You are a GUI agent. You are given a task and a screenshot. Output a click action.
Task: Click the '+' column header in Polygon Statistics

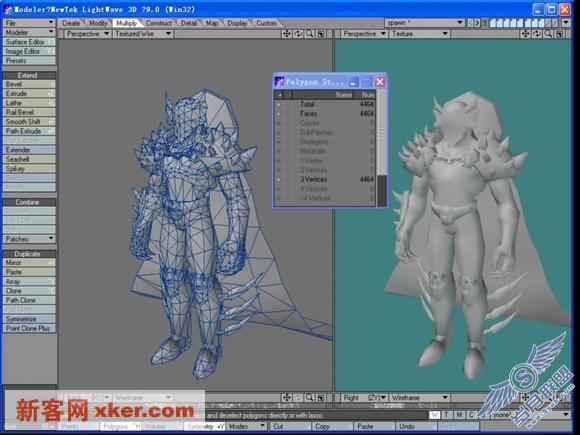(280, 95)
